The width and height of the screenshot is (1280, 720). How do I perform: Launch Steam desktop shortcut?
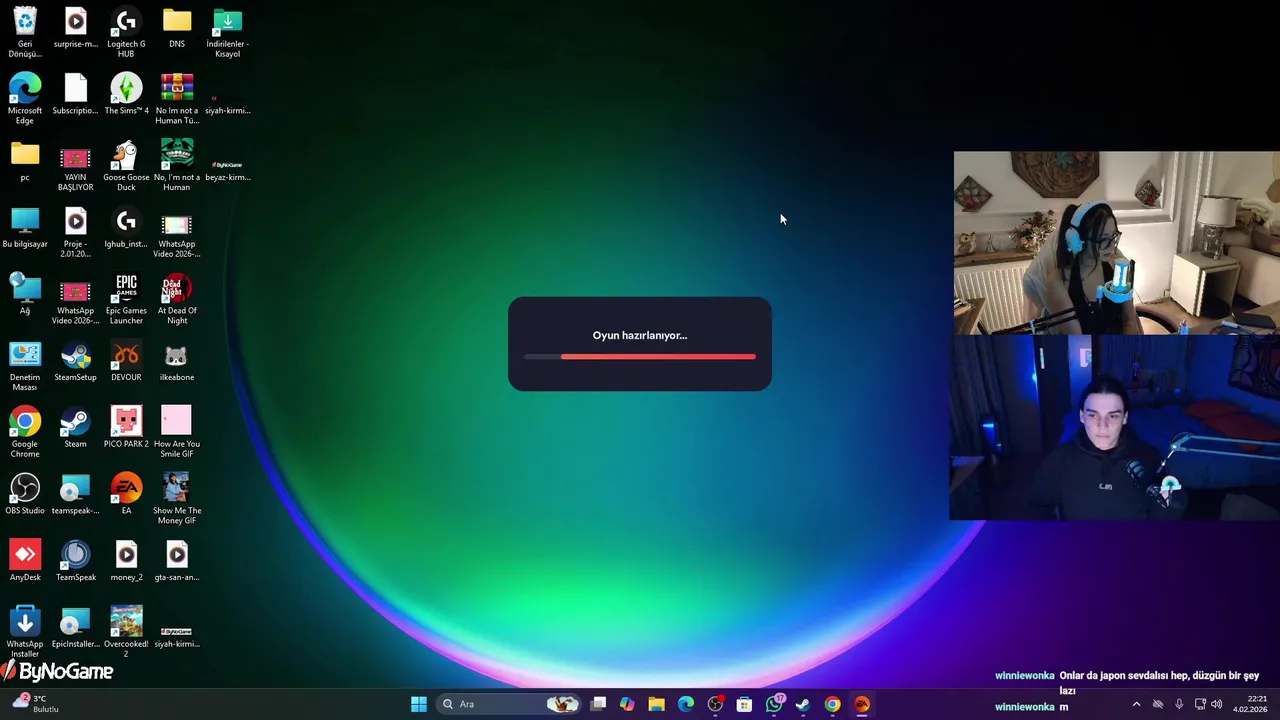click(76, 429)
